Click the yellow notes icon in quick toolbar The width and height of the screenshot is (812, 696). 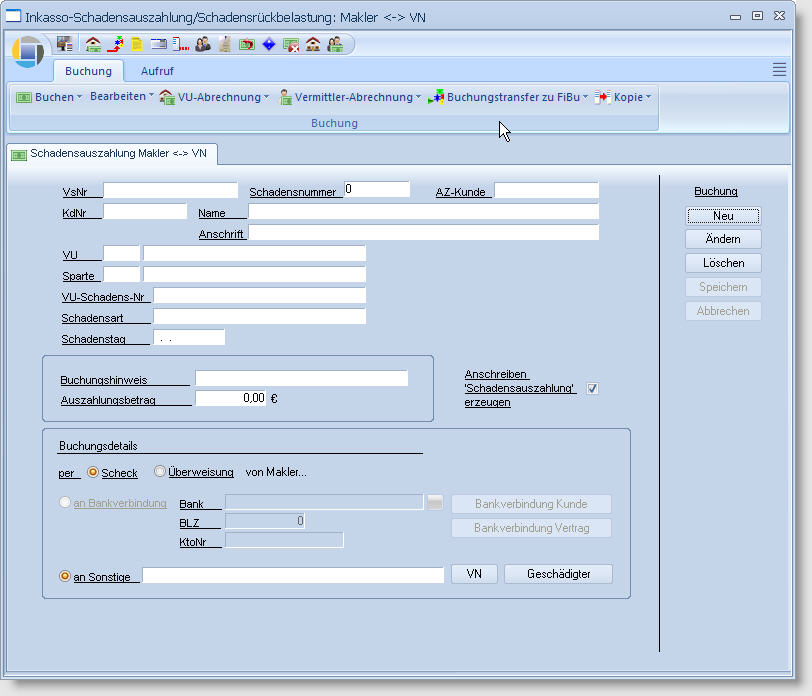[x=137, y=44]
